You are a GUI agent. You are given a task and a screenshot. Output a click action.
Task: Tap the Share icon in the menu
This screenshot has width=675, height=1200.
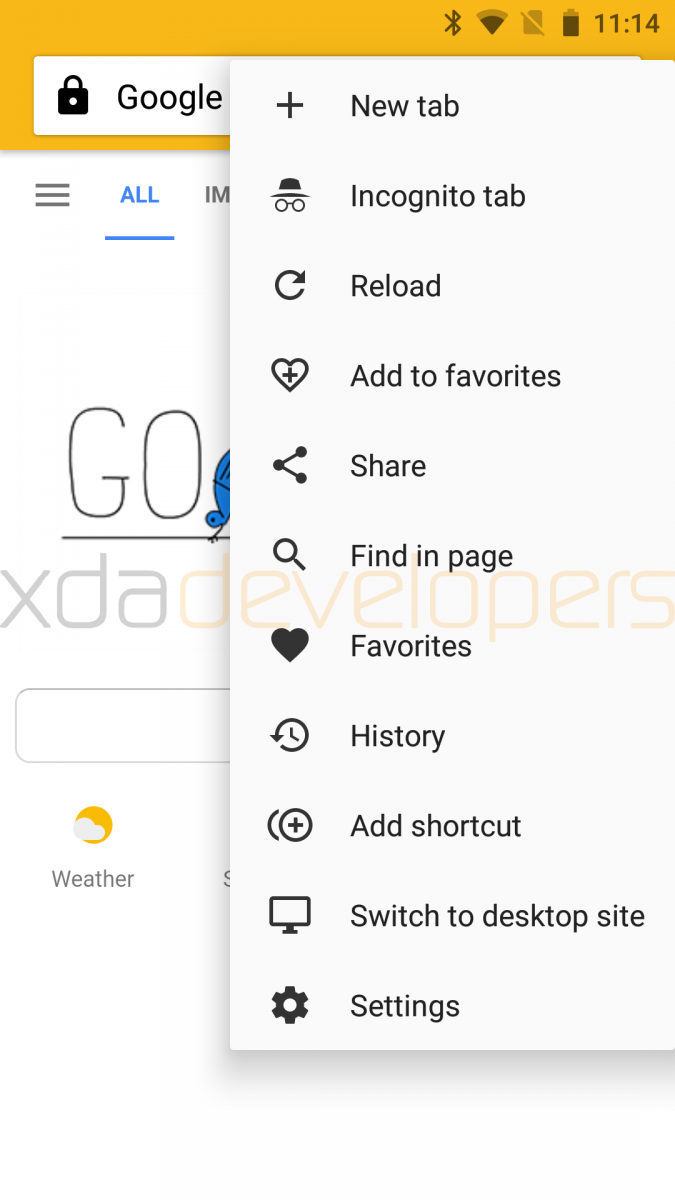pyautogui.click(x=290, y=466)
